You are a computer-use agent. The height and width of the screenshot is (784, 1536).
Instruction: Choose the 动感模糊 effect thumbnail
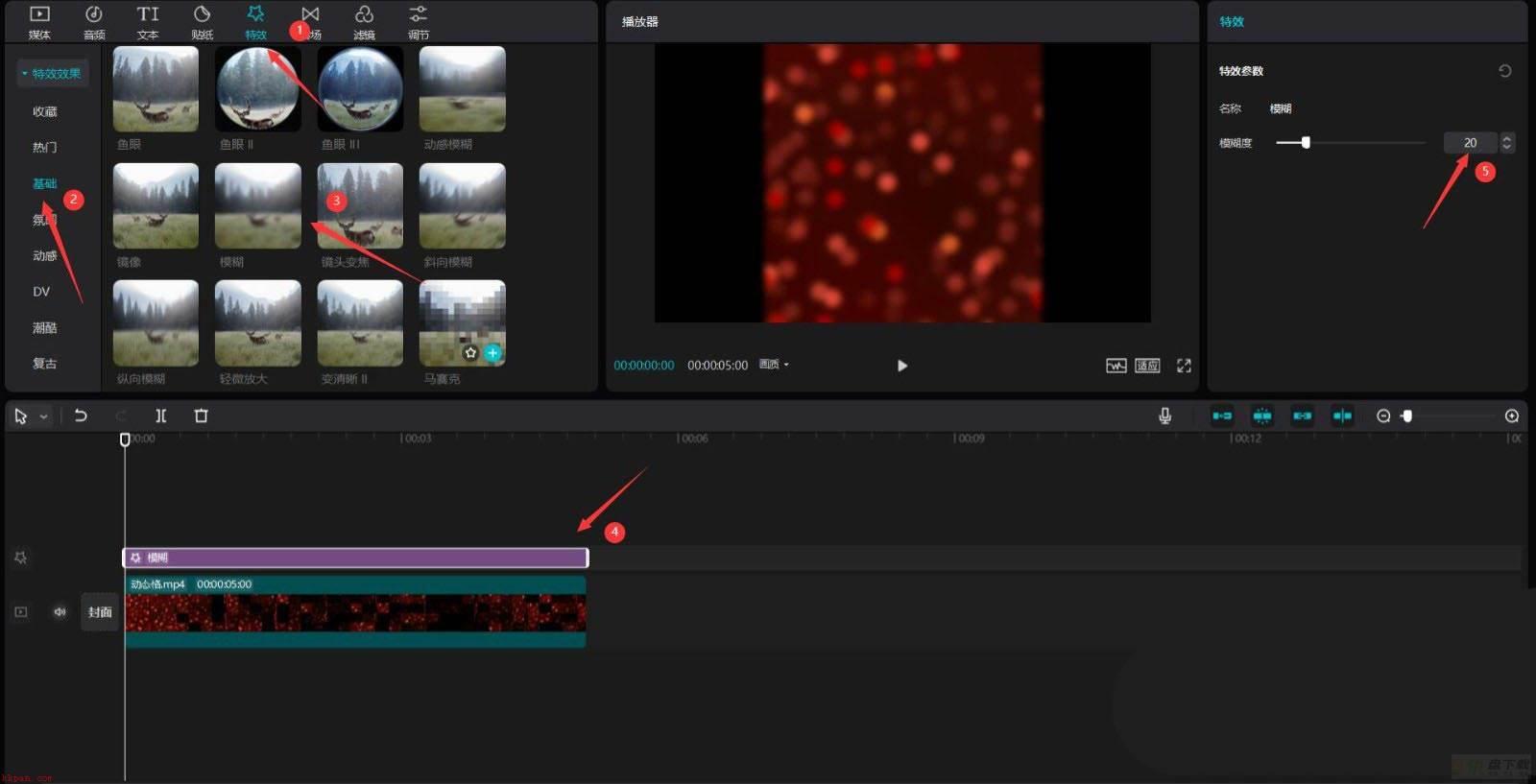pyautogui.click(x=462, y=89)
